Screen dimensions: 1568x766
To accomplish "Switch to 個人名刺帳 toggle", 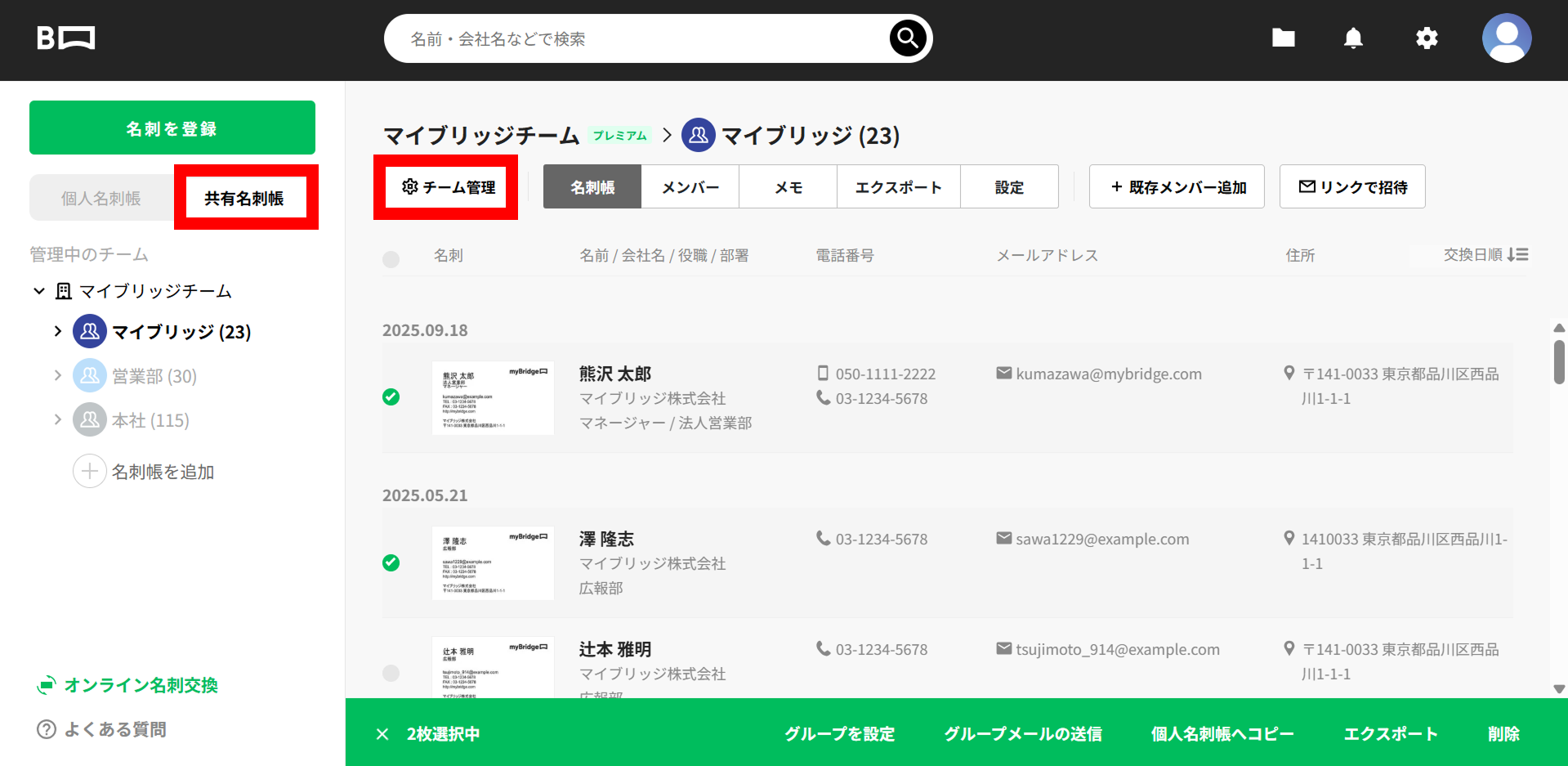I will [x=101, y=198].
